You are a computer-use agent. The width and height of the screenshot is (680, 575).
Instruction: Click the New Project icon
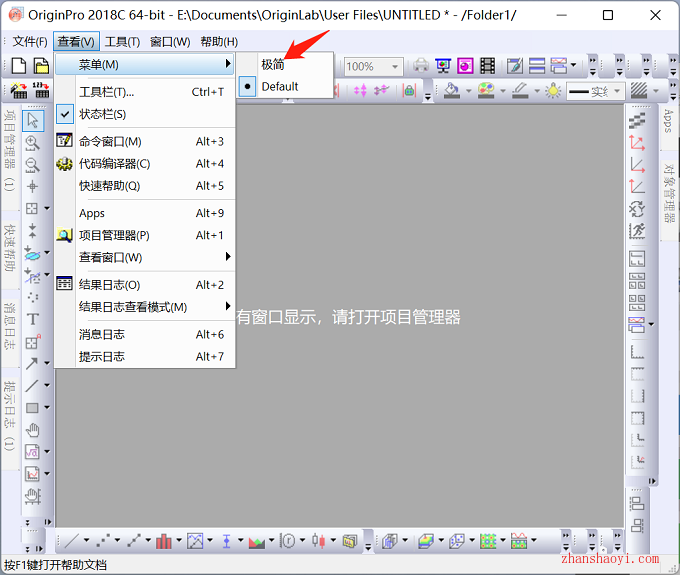(18, 66)
